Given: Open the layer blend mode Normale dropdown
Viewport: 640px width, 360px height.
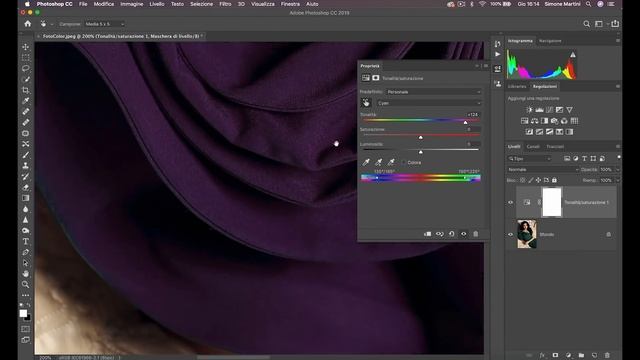Looking at the screenshot, I should click(x=543, y=169).
